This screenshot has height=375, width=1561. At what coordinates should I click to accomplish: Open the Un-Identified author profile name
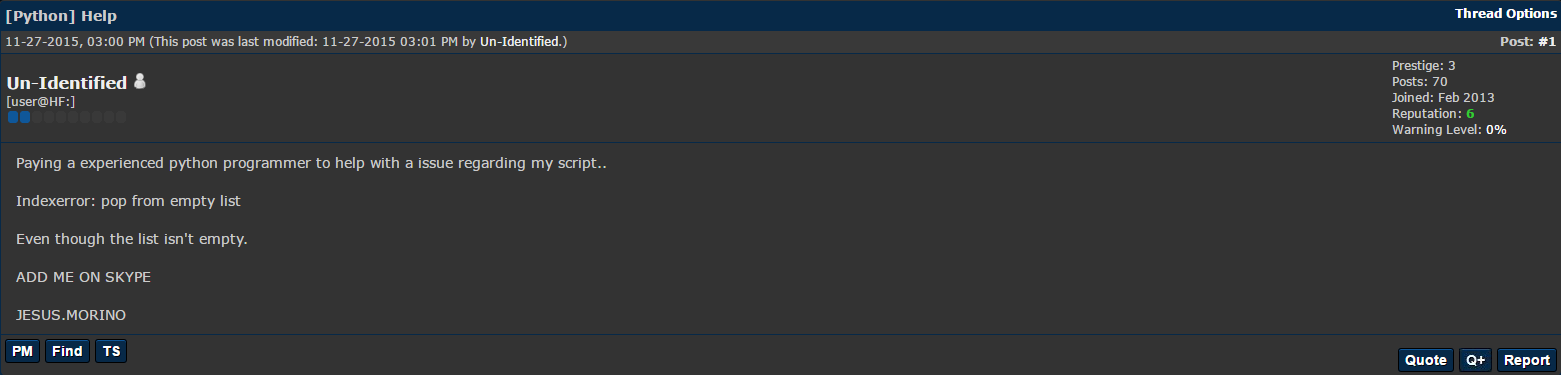coord(67,83)
